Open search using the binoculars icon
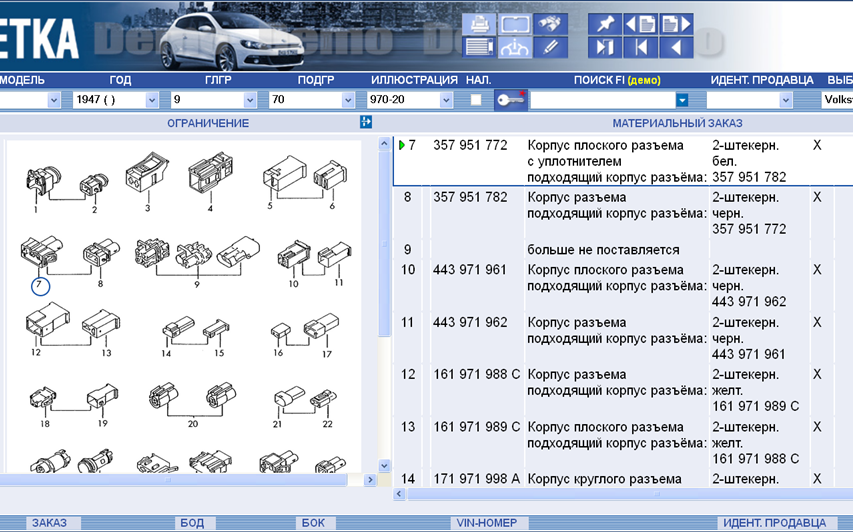Screen dimensions: 856x532 pyautogui.click(x=550, y=25)
